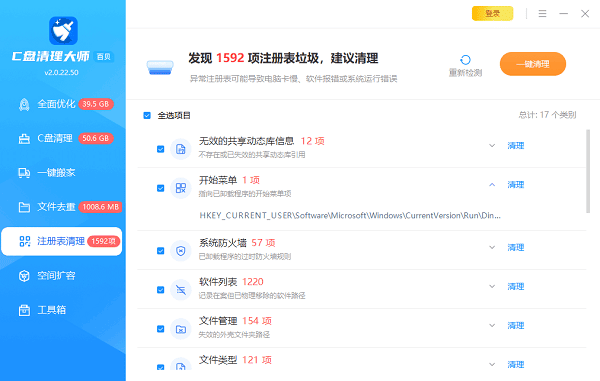Uncheck the 无效的共享动态库信息 checkbox
Image resolution: width=600 pixels, height=381 pixels.
[161, 149]
